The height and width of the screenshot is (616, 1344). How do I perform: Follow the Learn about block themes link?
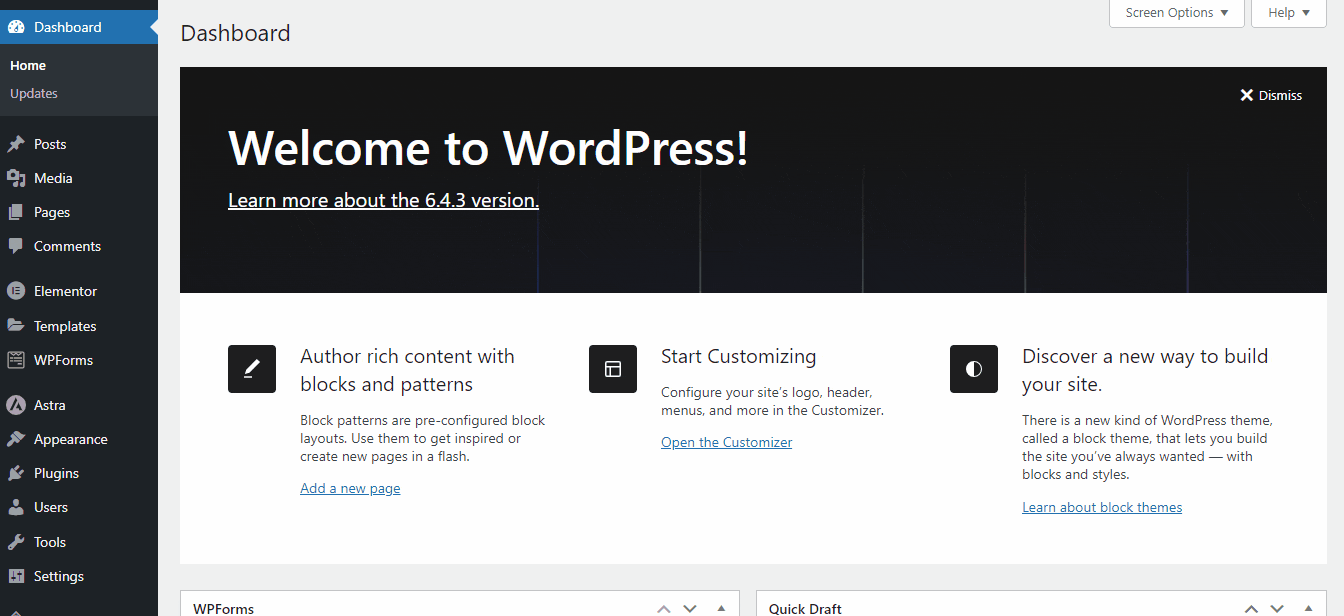click(1101, 507)
